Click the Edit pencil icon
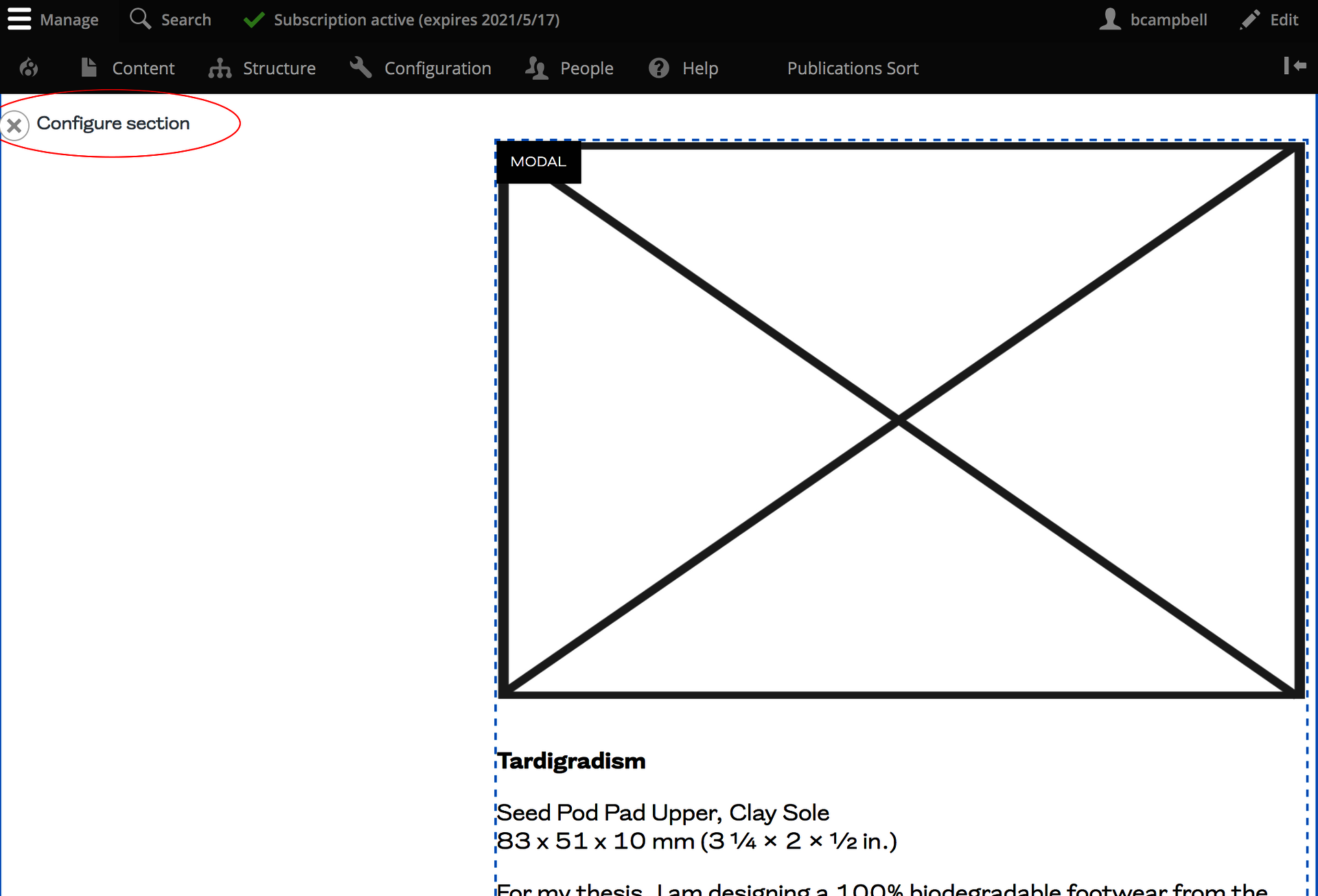This screenshot has width=1318, height=896. [x=1250, y=19]
